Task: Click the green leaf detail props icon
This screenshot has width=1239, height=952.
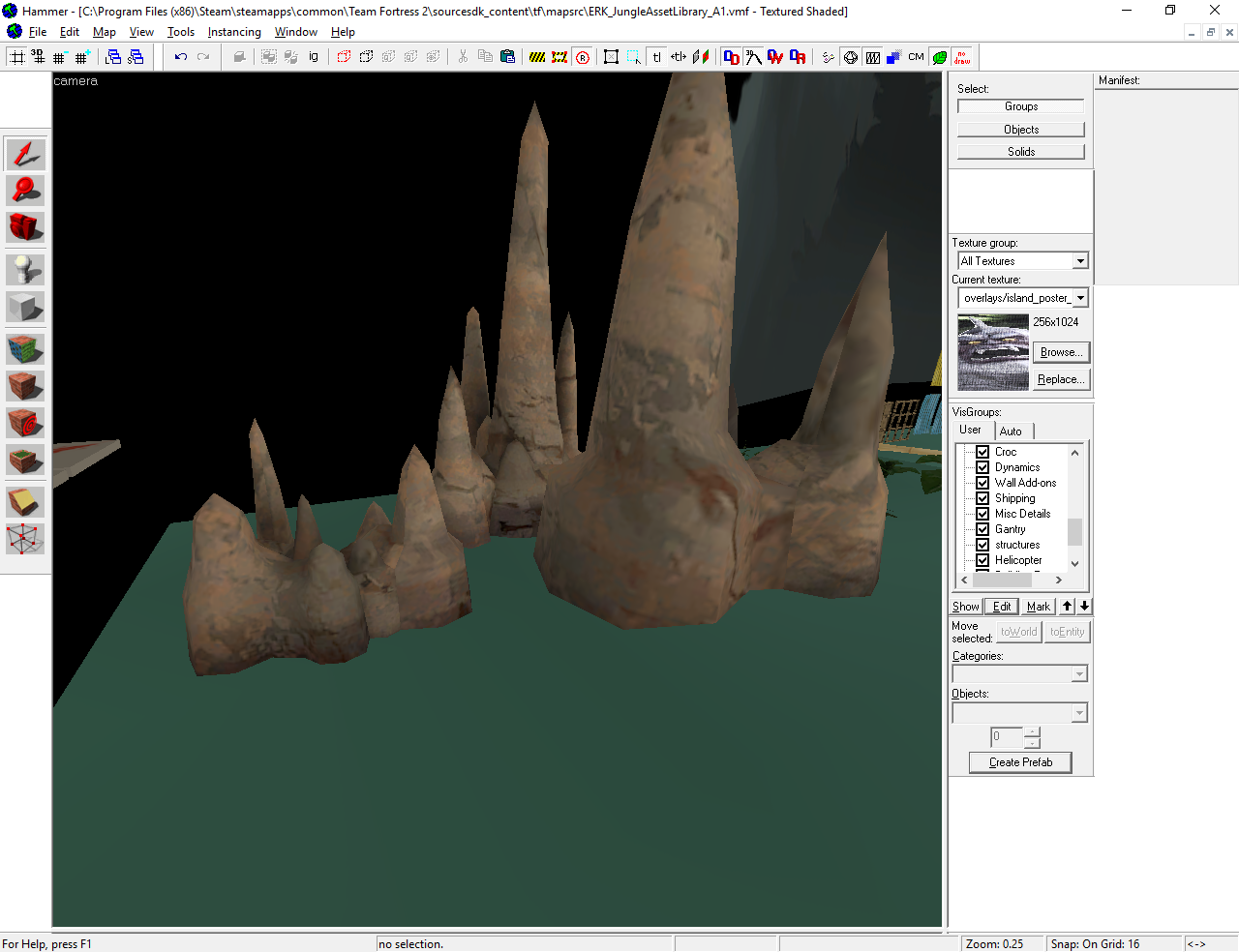Action: tap(939, 57)
